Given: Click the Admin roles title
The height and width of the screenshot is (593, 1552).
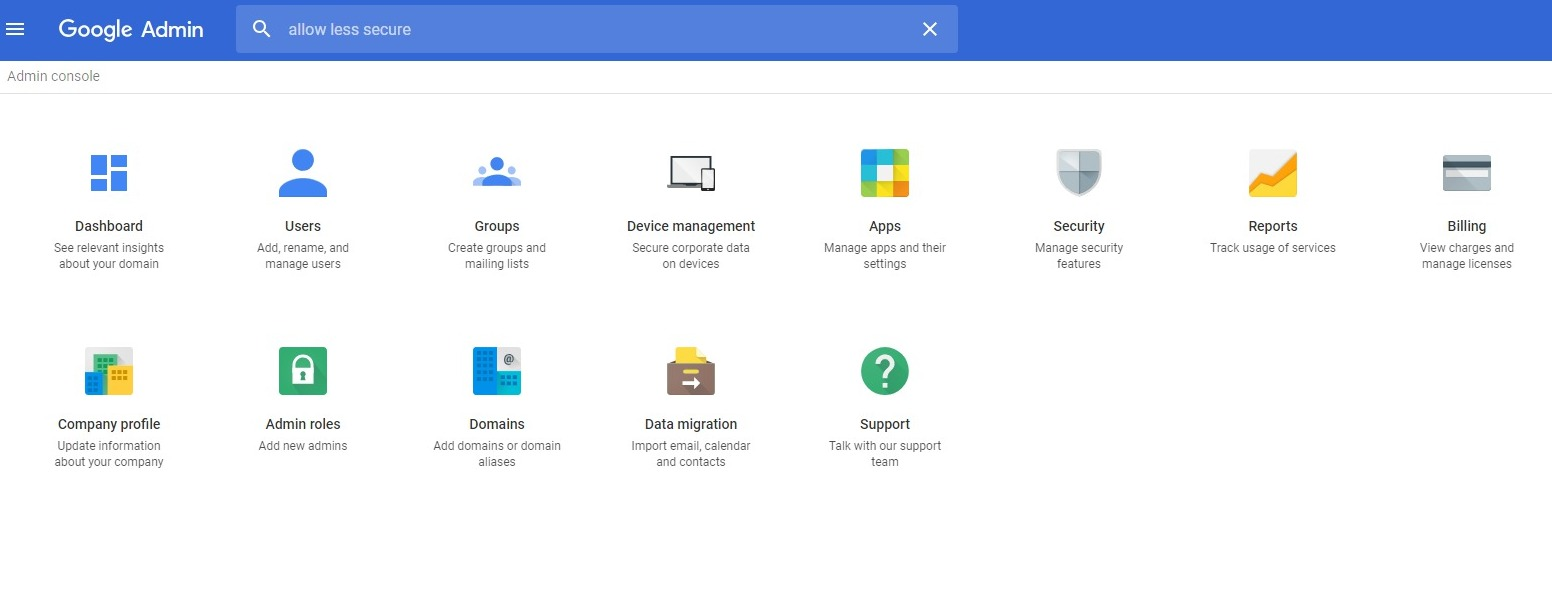Looking at the screenshot, I should point(303,424).
